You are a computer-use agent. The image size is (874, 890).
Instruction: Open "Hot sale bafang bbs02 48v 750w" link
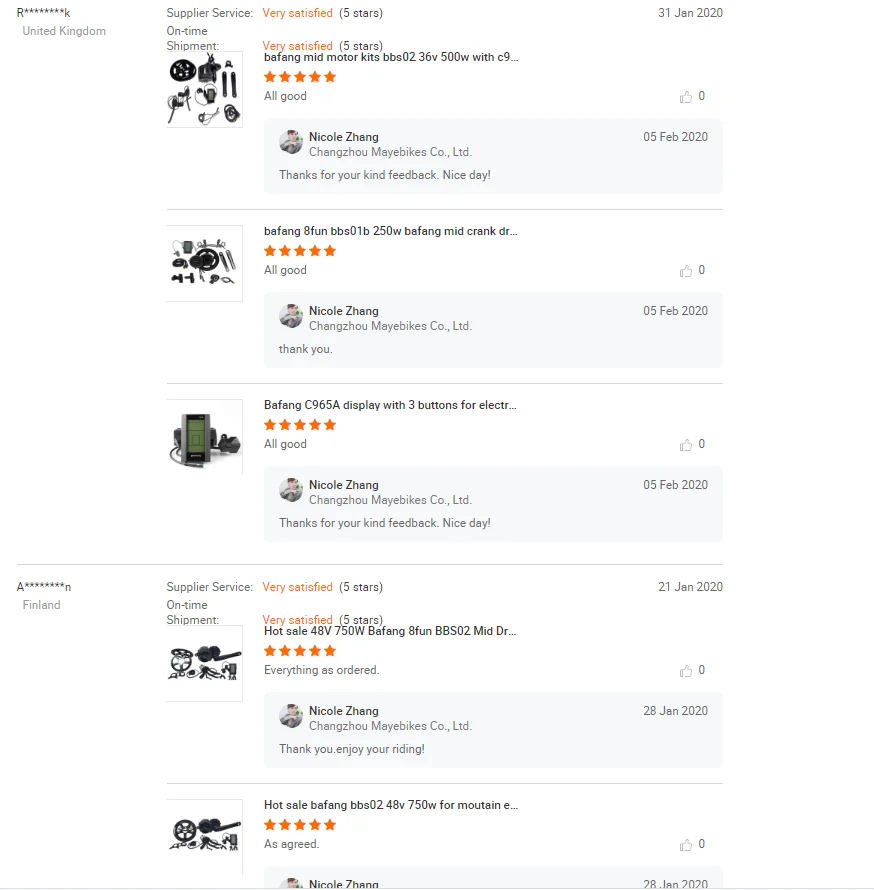click(x=391, y=805)
